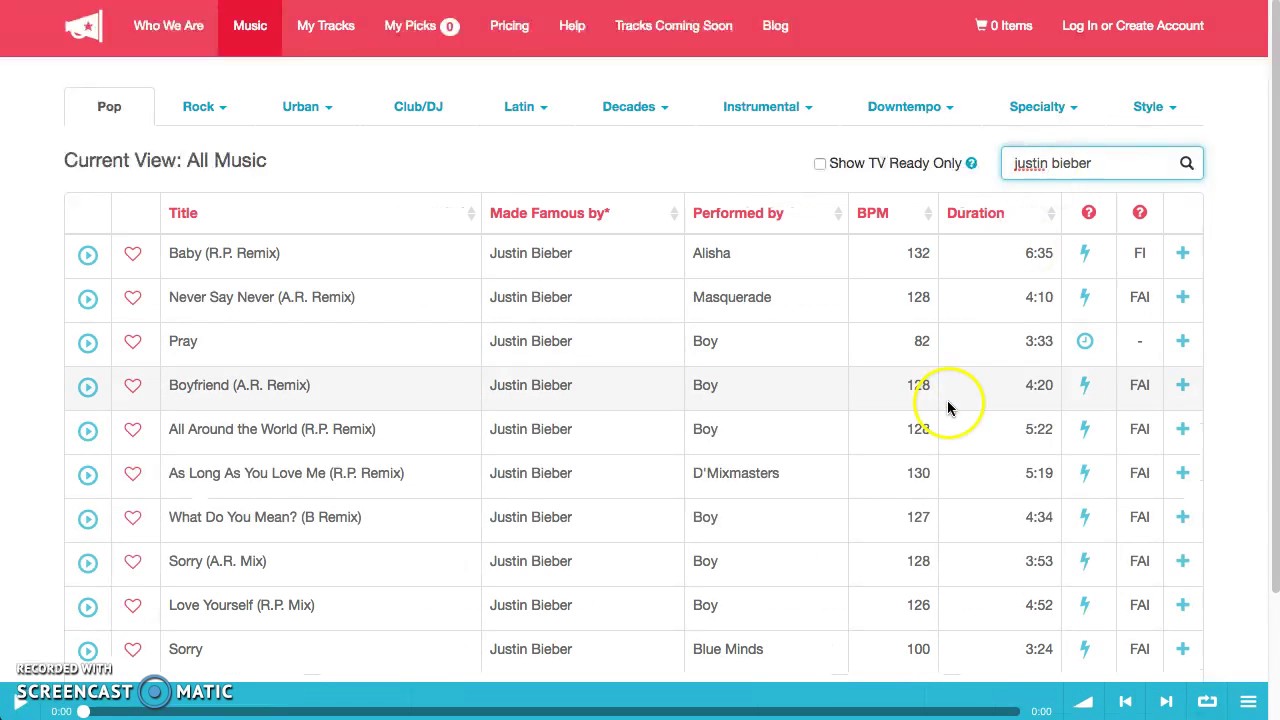
Task: Add Love Yourself (R.P. Mix) with plus
Action: coord(1183,605)
